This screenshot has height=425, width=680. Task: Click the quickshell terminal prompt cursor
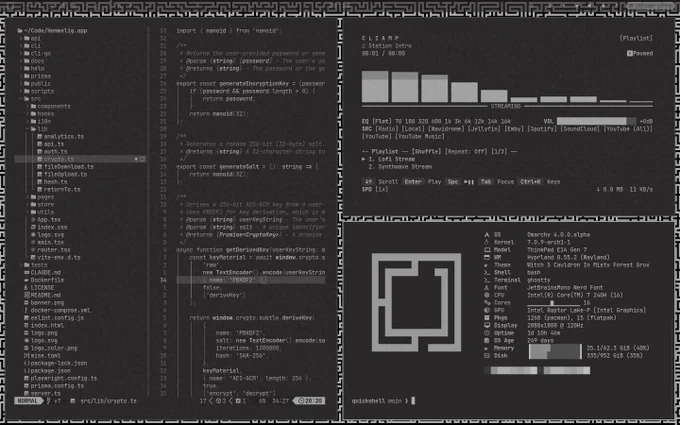(413, 401)
